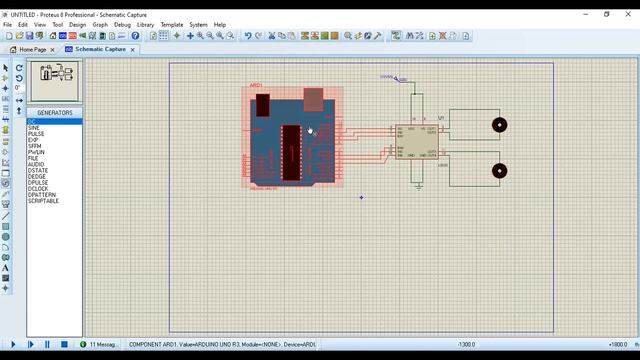Select the Selection Mode arrow tool
This screenshot has width=640, height=360.
click(5, 68)
